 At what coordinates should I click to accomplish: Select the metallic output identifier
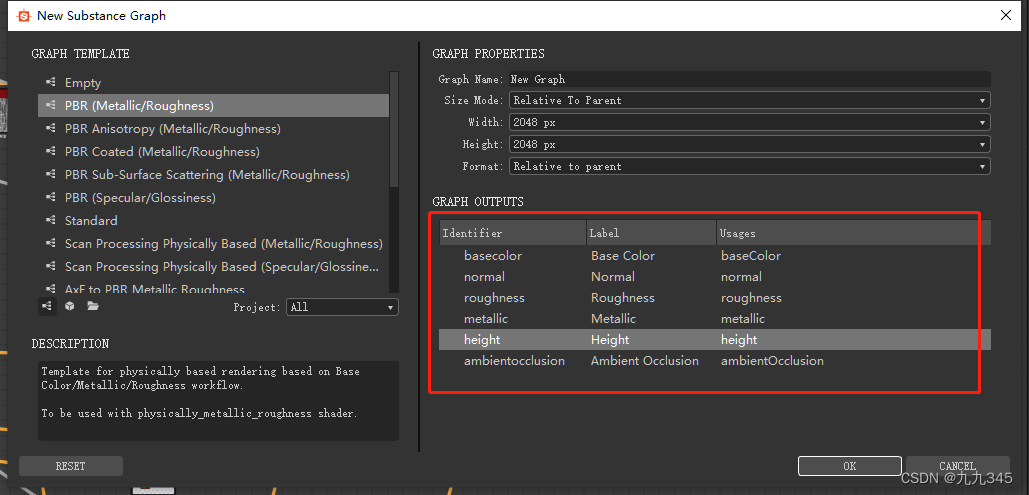tap(486, 318)
